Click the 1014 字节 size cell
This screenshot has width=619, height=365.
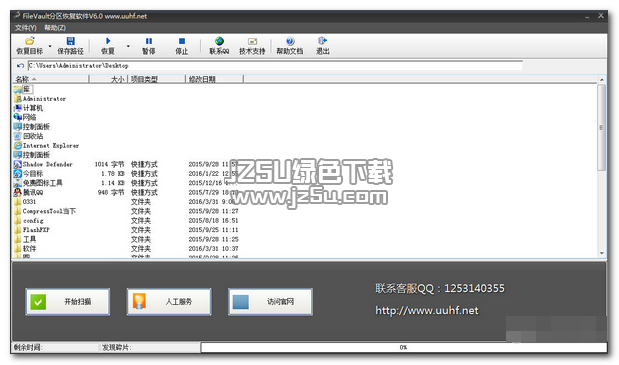tap(109, 164)
